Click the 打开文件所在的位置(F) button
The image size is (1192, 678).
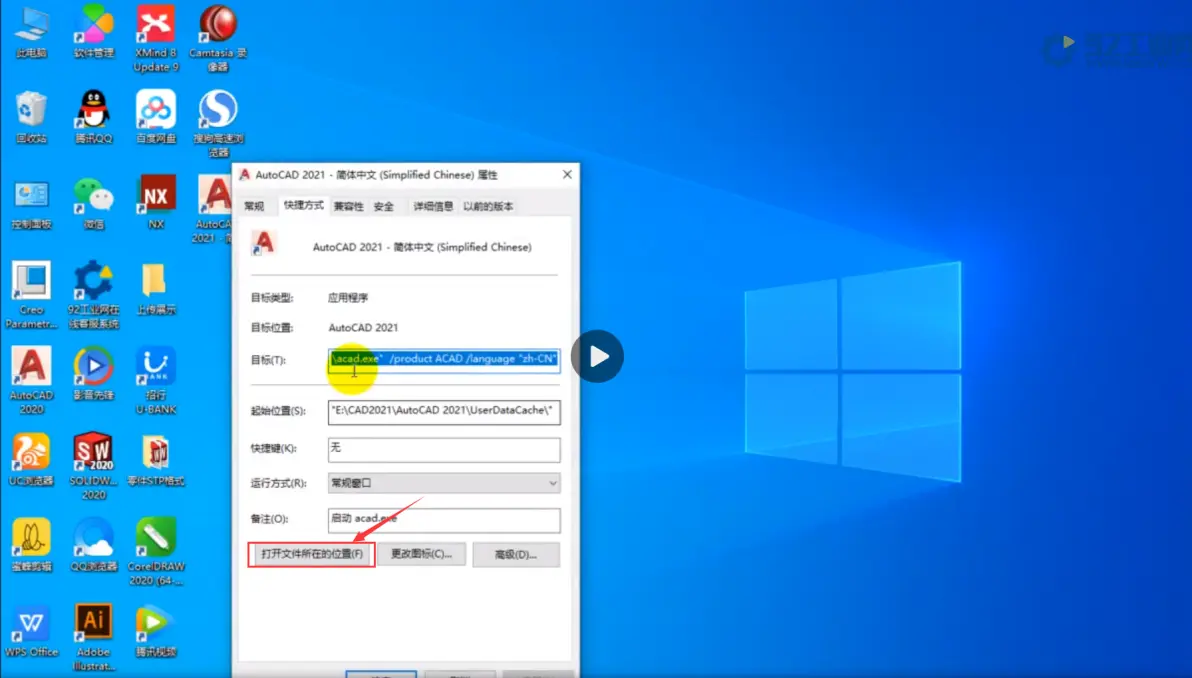pos(312,554)
